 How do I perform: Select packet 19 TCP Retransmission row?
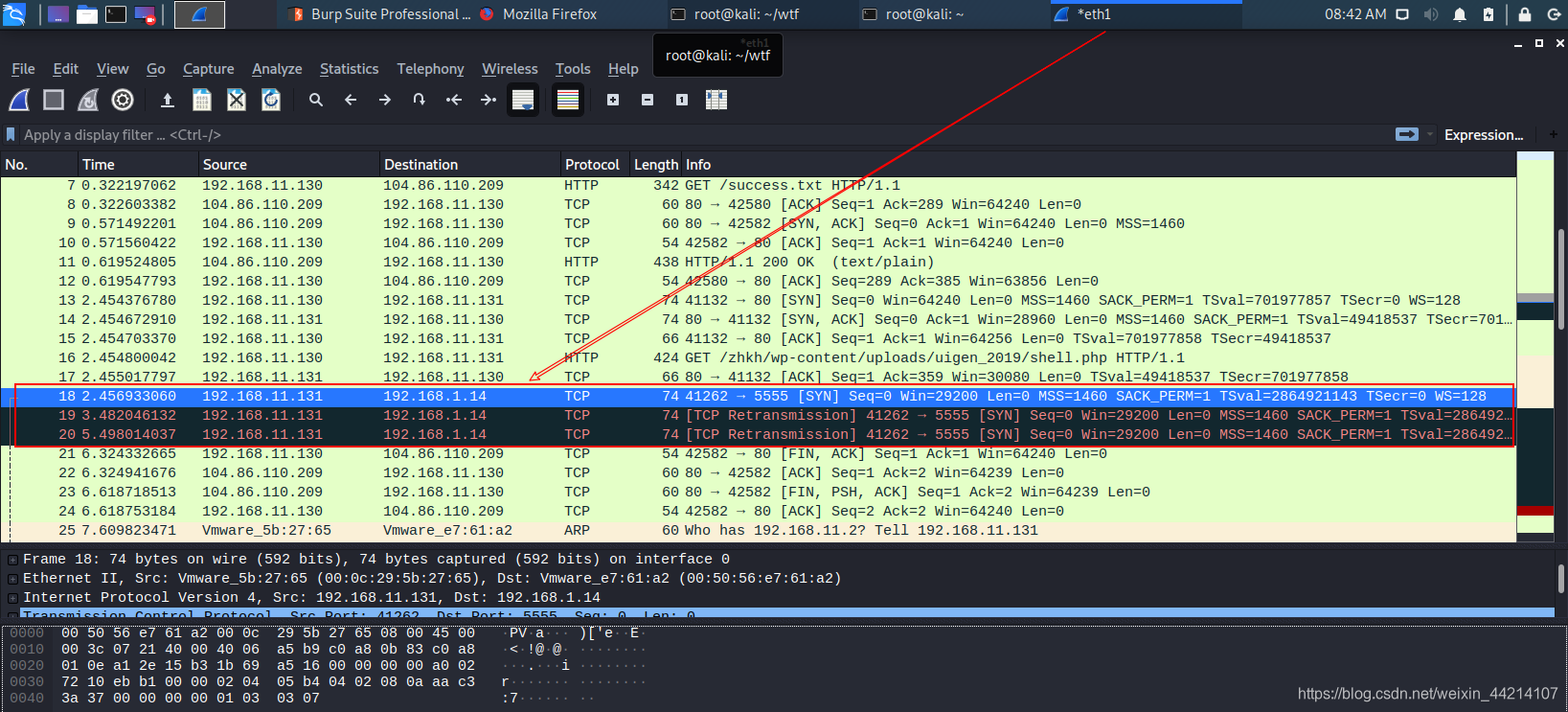pos(759,416)
